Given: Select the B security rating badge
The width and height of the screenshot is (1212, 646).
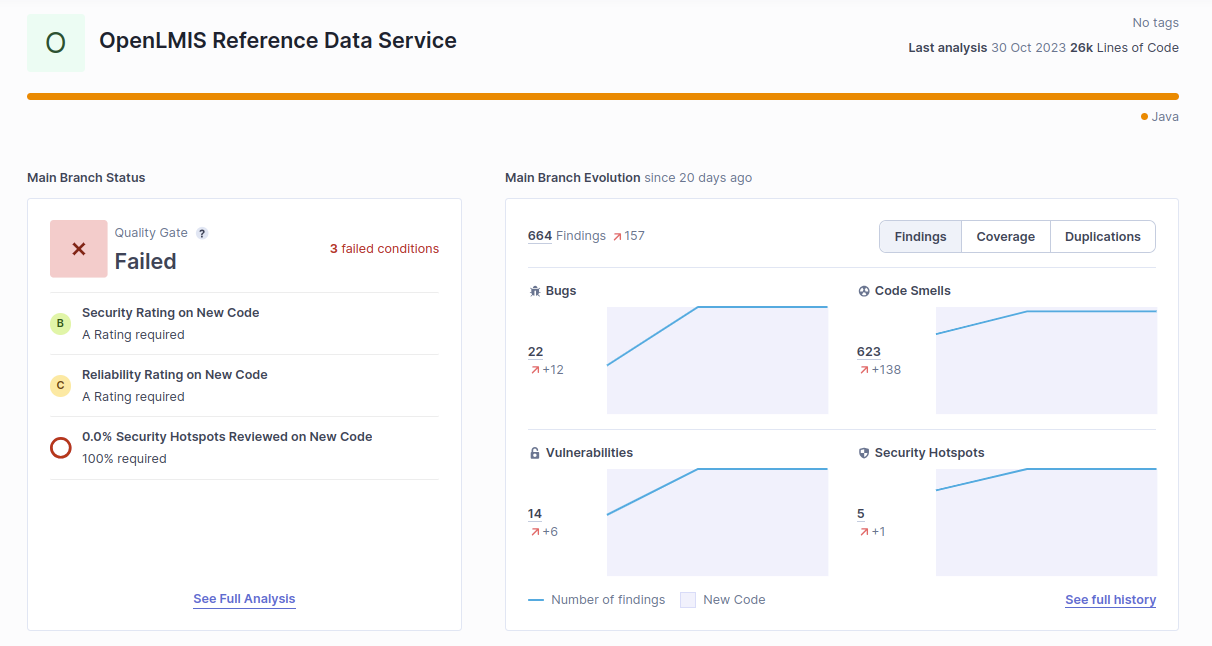Looking at the screenshot, I should [61, 323].
